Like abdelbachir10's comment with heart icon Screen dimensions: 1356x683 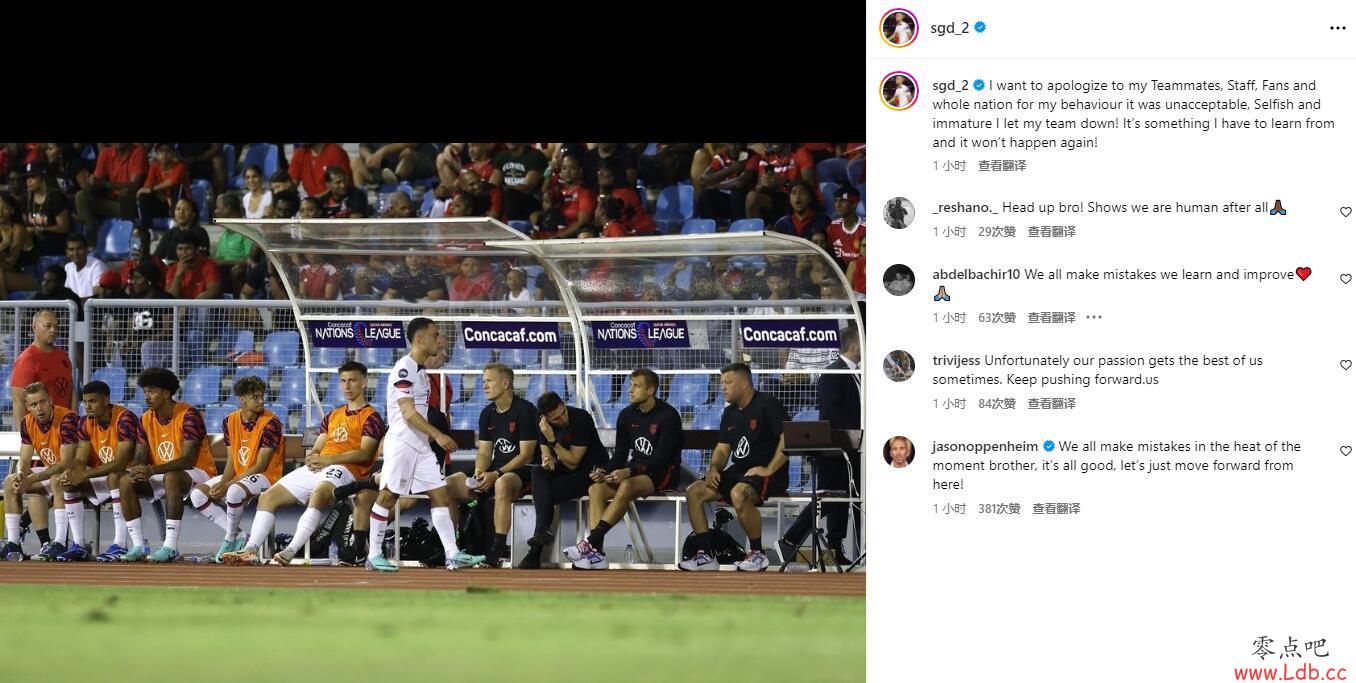point(1345,279)
